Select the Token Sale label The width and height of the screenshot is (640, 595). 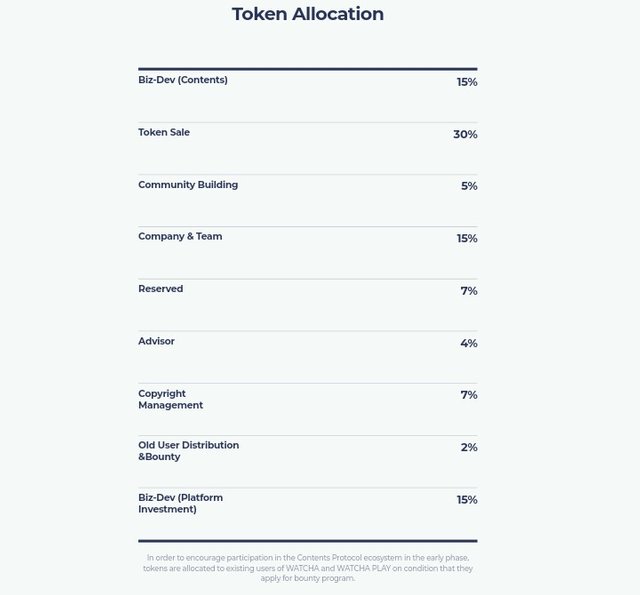[x=164, y=132]
